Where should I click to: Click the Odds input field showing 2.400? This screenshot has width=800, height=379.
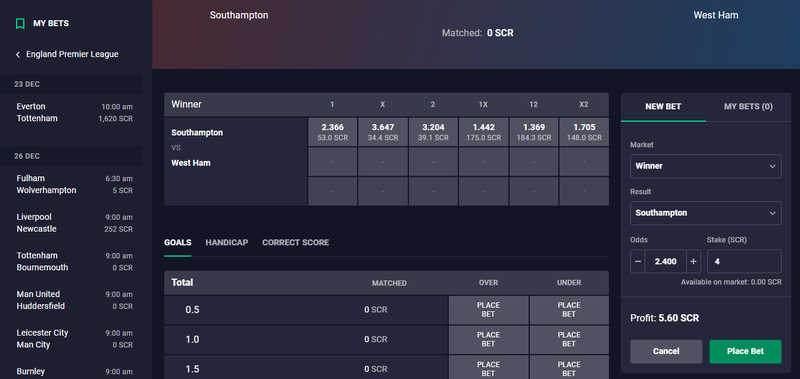[665, 261]
